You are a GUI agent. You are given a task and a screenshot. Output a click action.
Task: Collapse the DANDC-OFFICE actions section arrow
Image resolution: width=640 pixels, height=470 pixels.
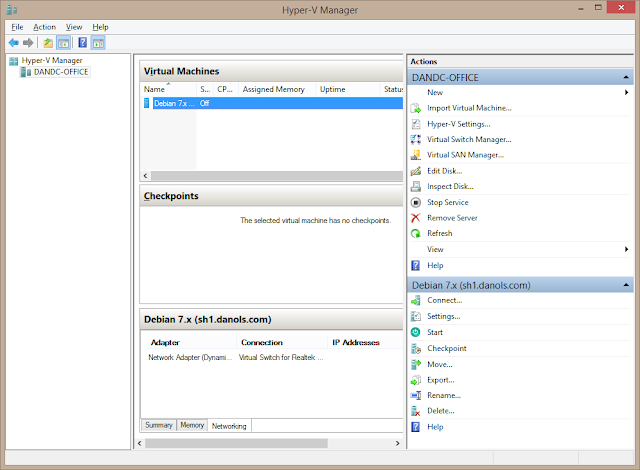point(626,77)
